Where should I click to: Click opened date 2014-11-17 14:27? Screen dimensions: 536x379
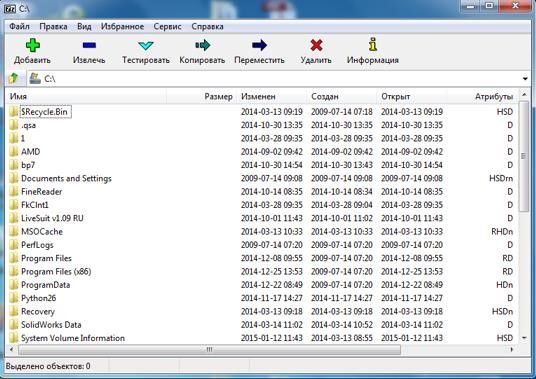(x=412, y=298)
